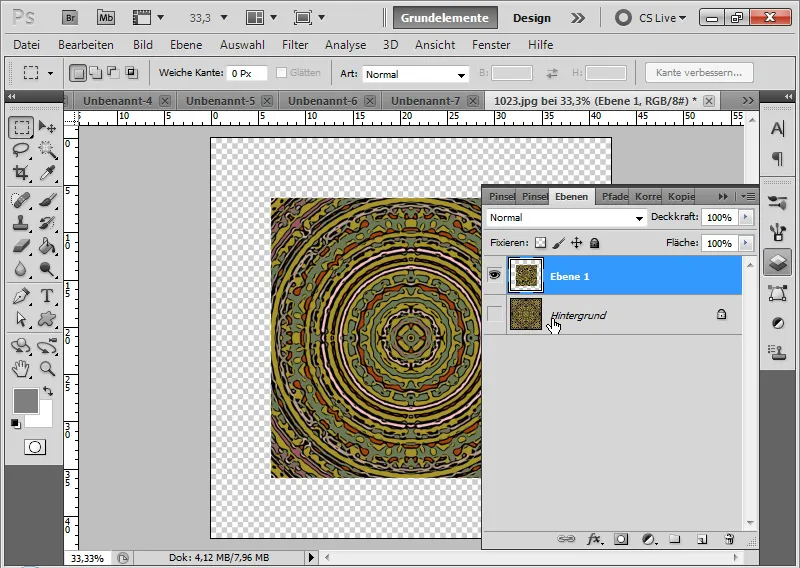Select the Blur tool

click(x=21, y=268)
